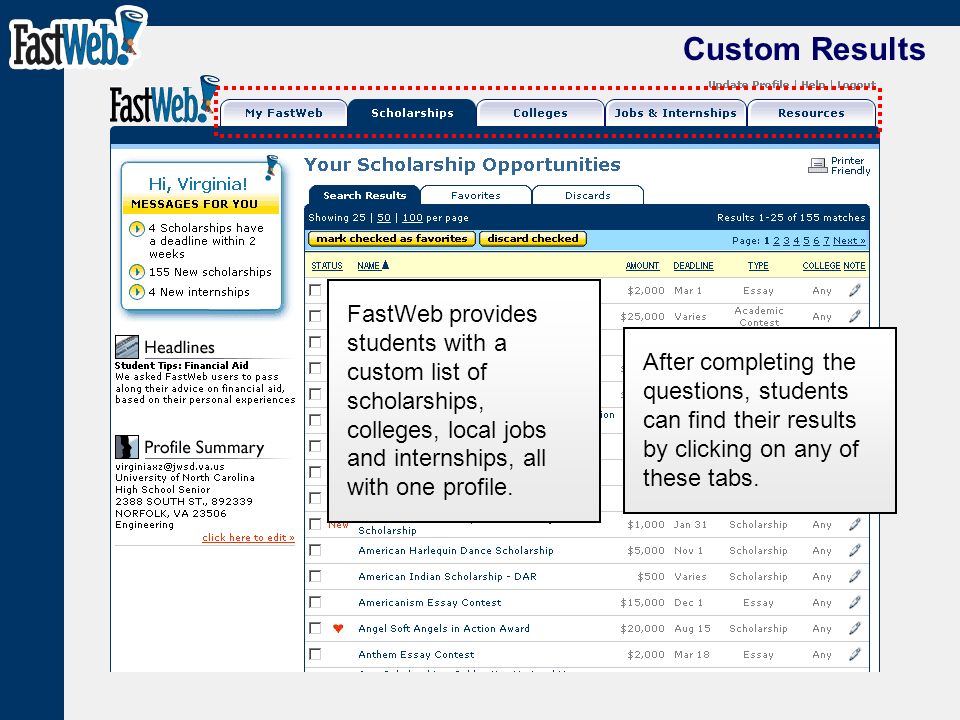Image resolution: width=960 pixels, height=720 pixels.
Task: Select the Search Results sub-tab
Action: point(364,195)
